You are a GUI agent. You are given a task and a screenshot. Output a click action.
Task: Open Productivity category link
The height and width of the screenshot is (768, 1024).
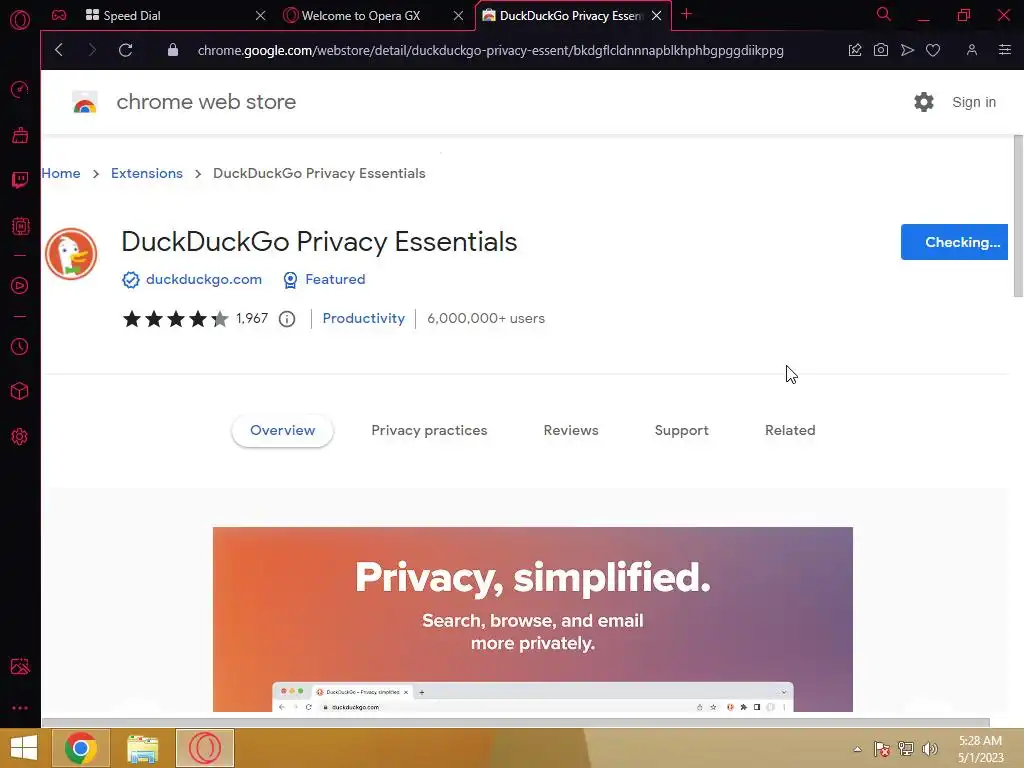[x=364, y=319]
